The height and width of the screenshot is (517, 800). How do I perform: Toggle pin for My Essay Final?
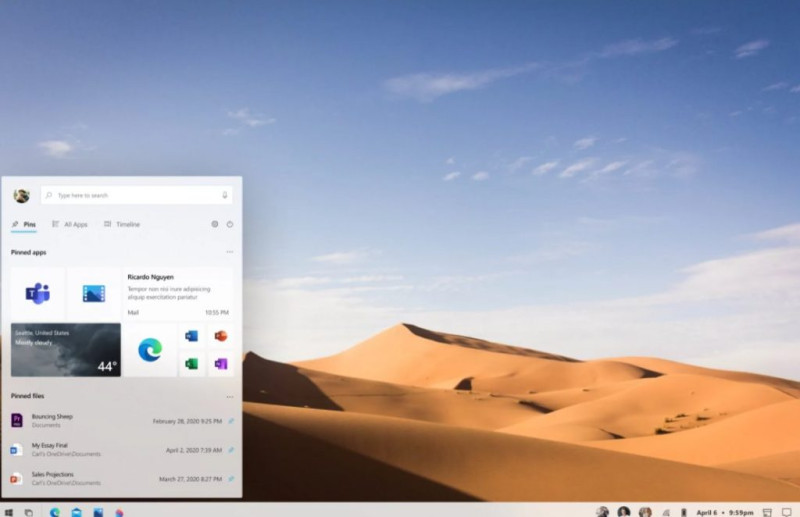point(231,450)
